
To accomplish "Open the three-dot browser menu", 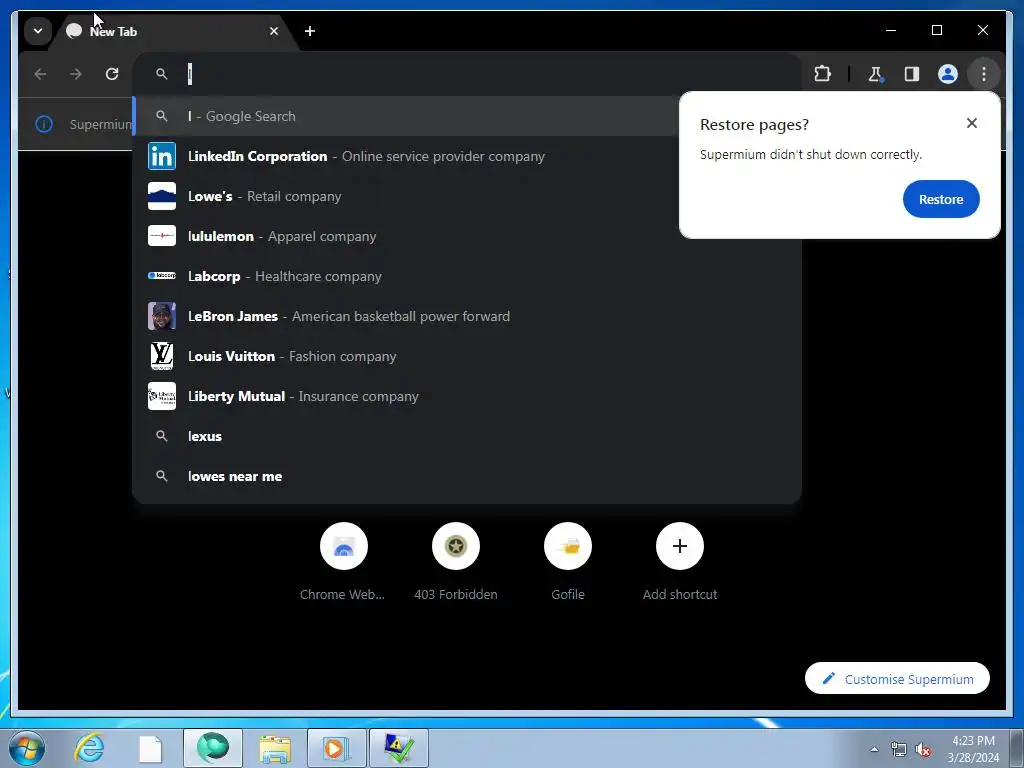I will click(x=984, y=74).
